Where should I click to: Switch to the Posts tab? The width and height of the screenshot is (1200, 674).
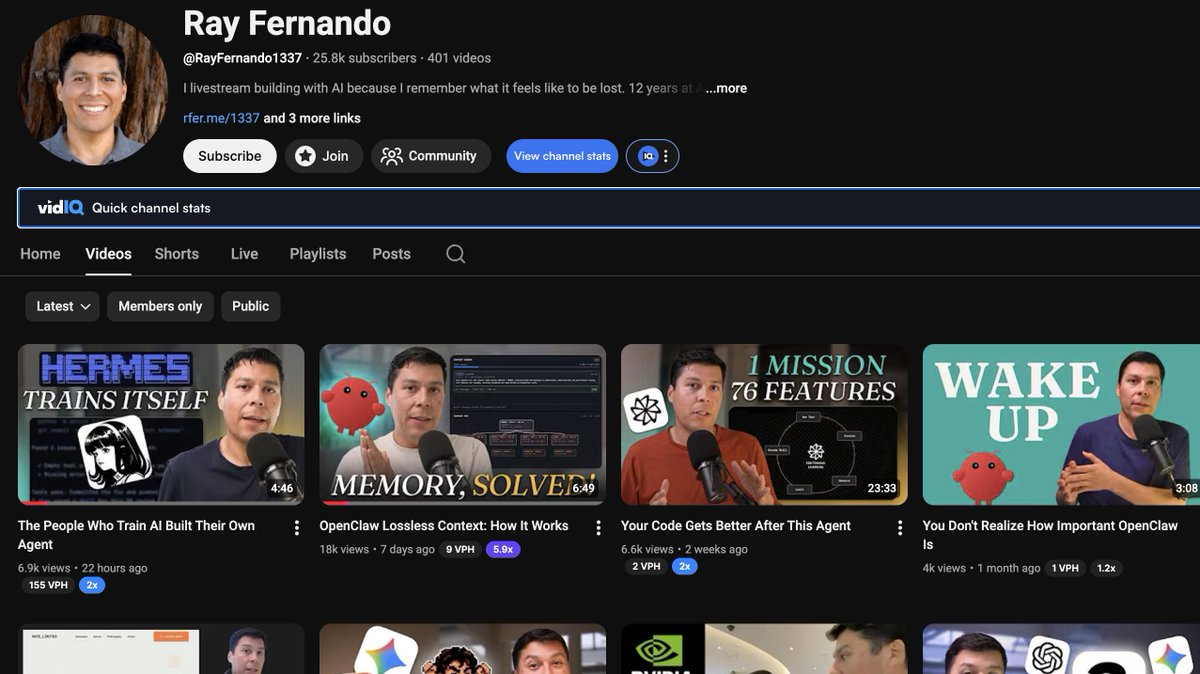(391, 254)
